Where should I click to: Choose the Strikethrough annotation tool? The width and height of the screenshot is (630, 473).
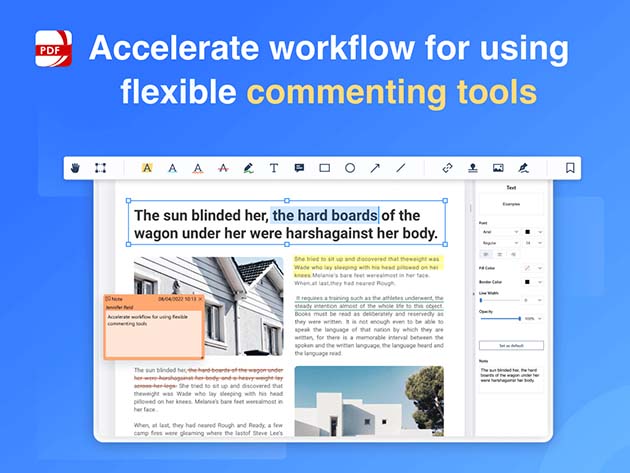(x=223, y=168)
